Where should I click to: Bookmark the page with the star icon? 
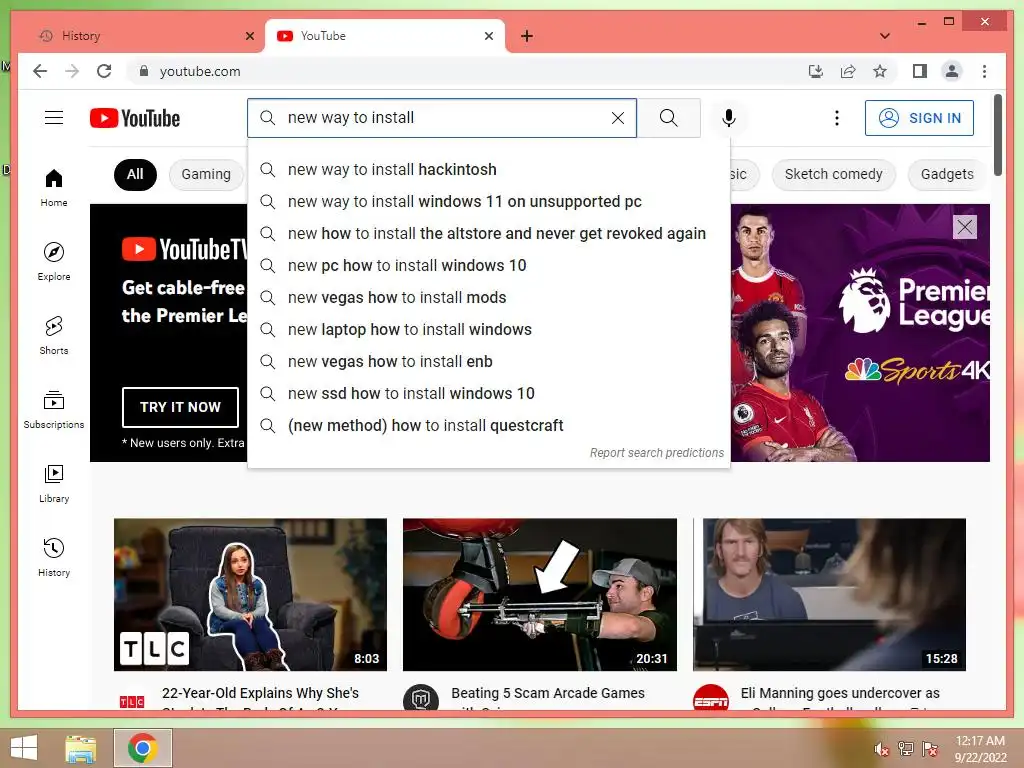coord(880,71)
